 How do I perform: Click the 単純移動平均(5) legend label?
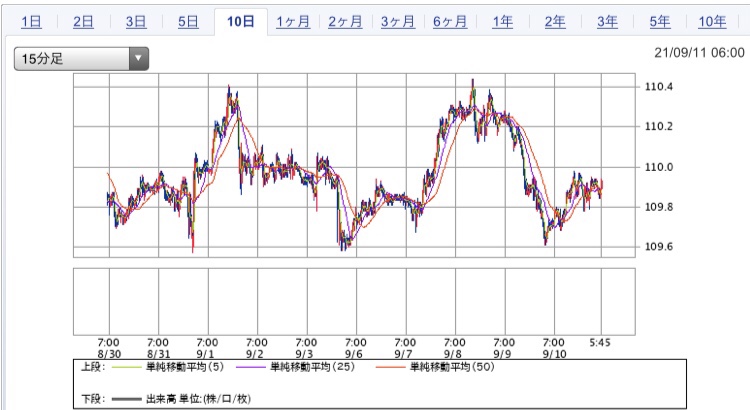(x=185, y=367)
